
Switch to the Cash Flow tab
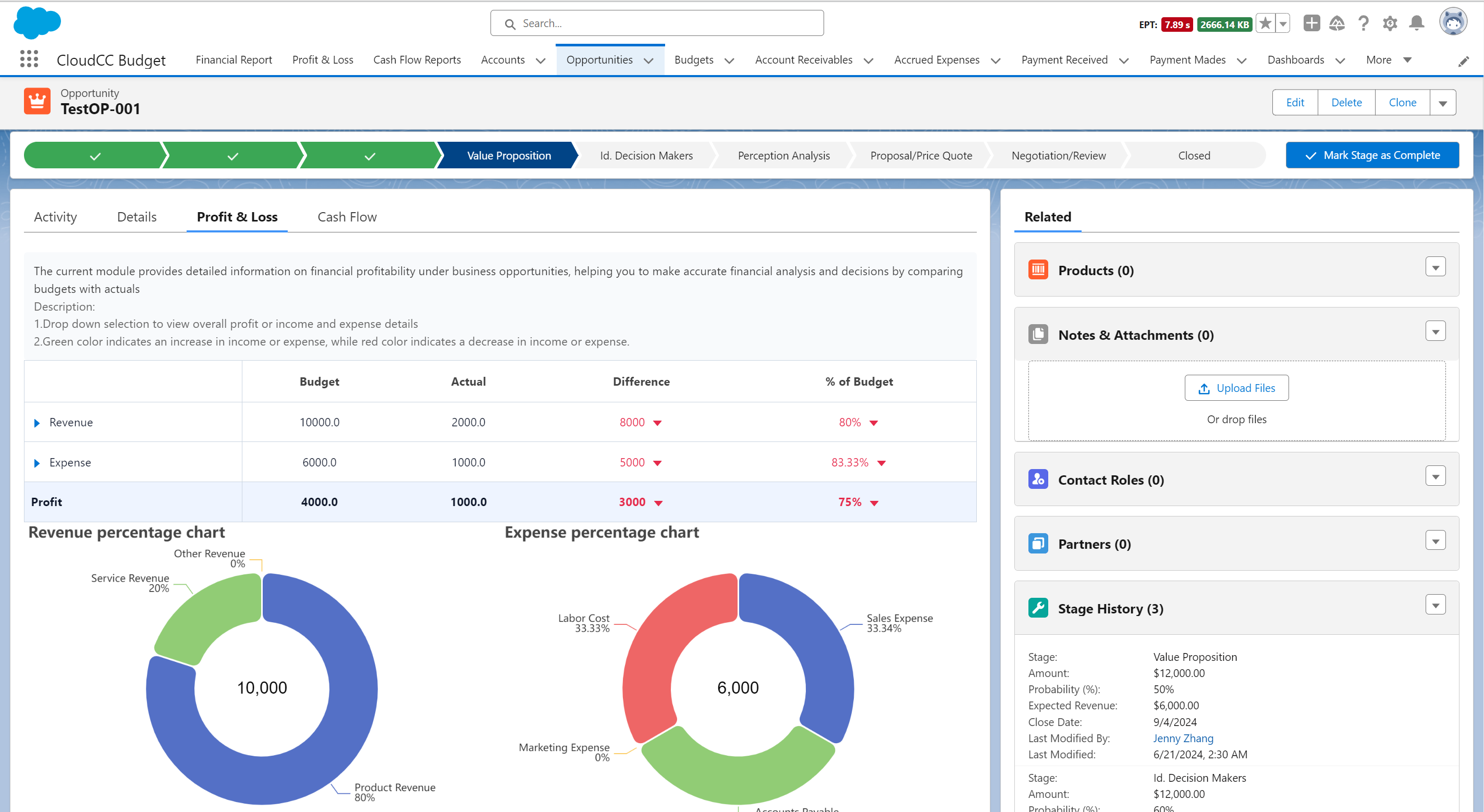tap(347, 217)
